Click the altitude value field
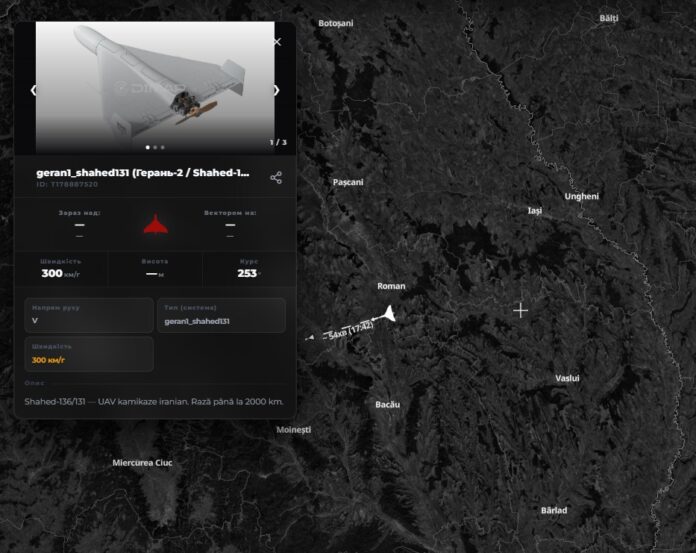This screenshot has height=553, width=696. click(155, 274)
